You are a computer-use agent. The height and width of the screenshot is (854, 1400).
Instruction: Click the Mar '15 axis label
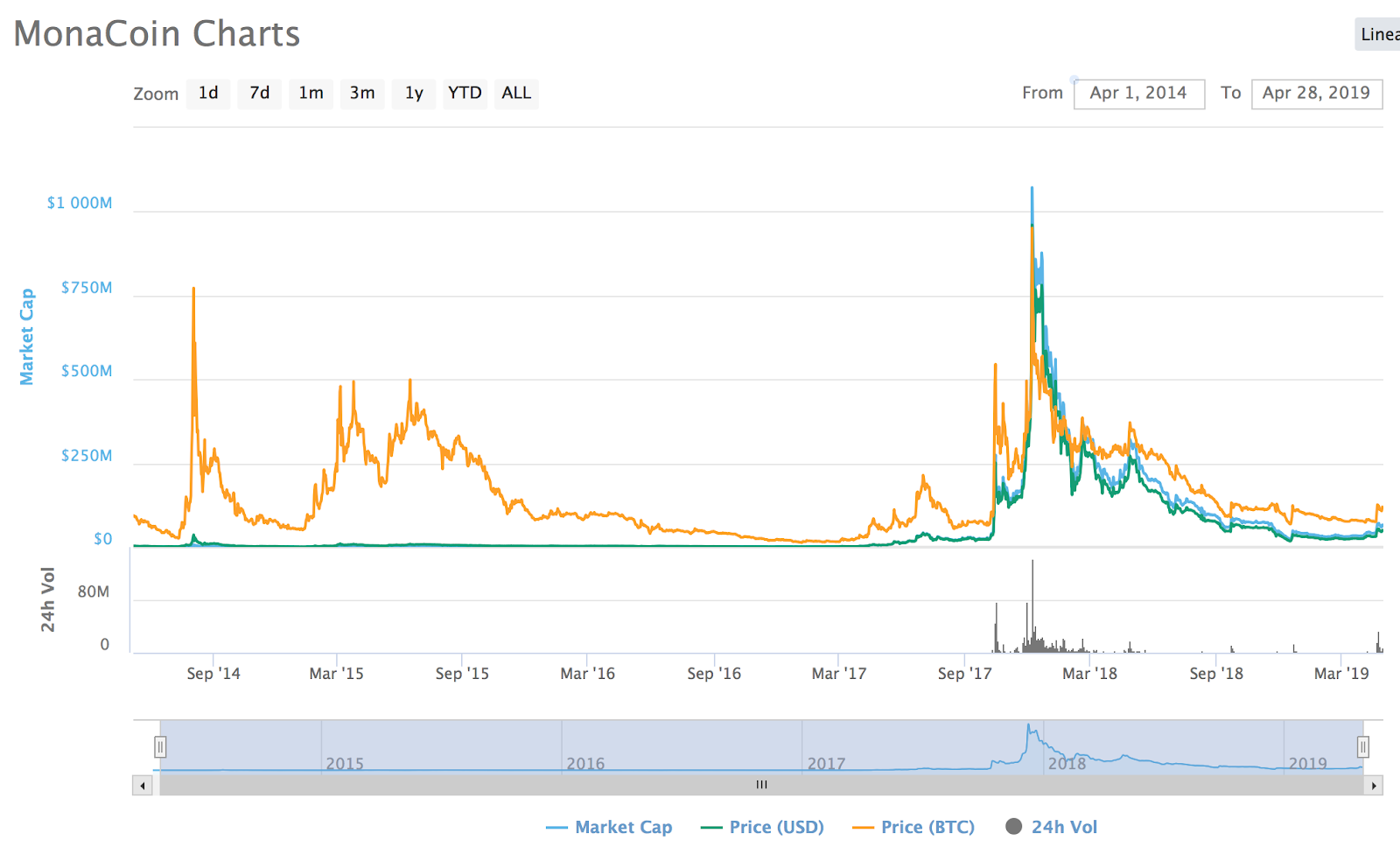(337, 674)
